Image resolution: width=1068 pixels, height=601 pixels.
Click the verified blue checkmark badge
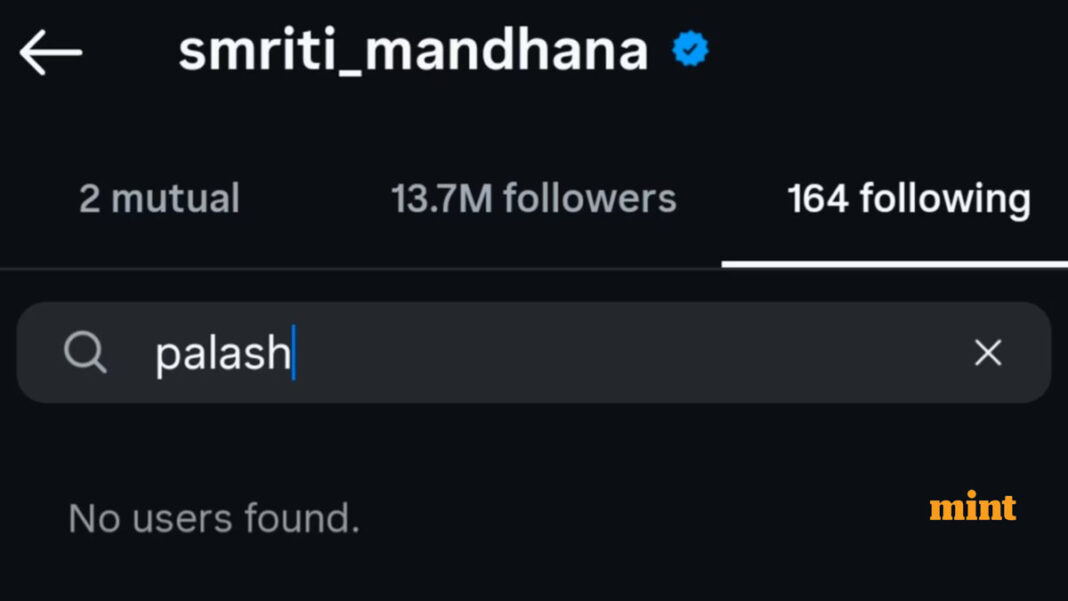pos(690,46)
